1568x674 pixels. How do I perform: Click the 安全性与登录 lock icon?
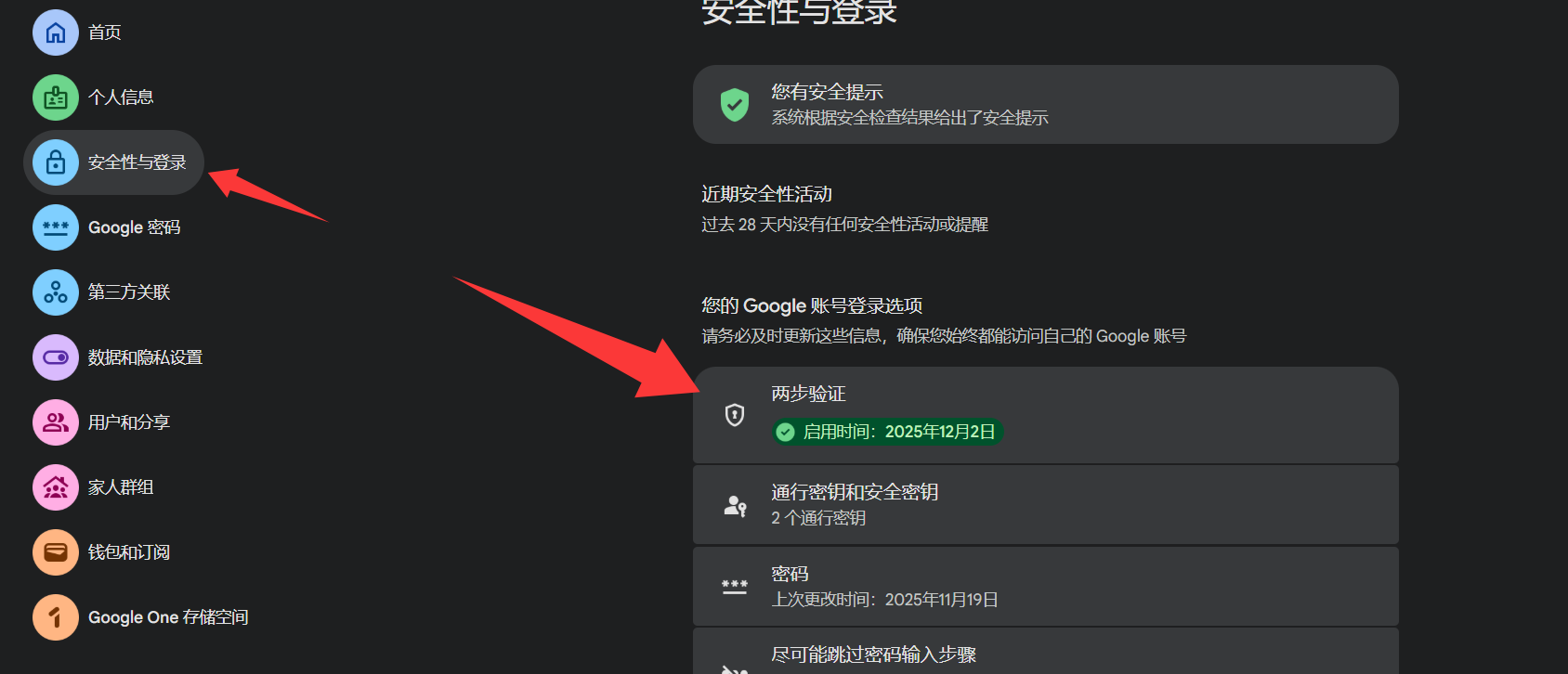point(56,162)
